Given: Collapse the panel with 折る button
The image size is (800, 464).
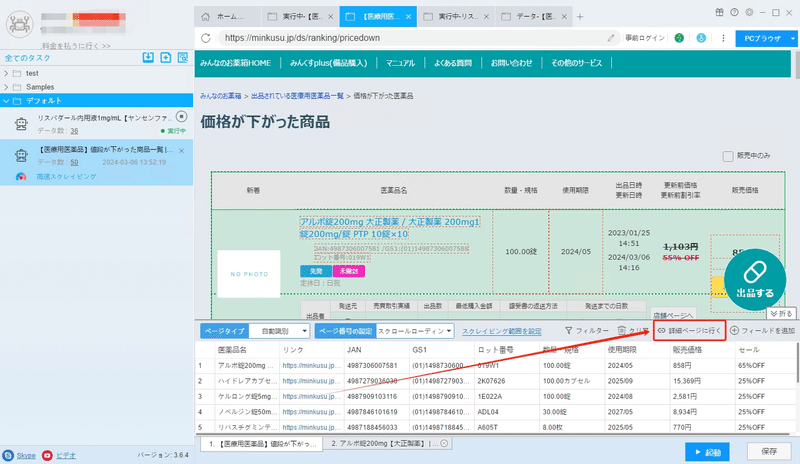Looking at the screenshot, I should (781, 313).
